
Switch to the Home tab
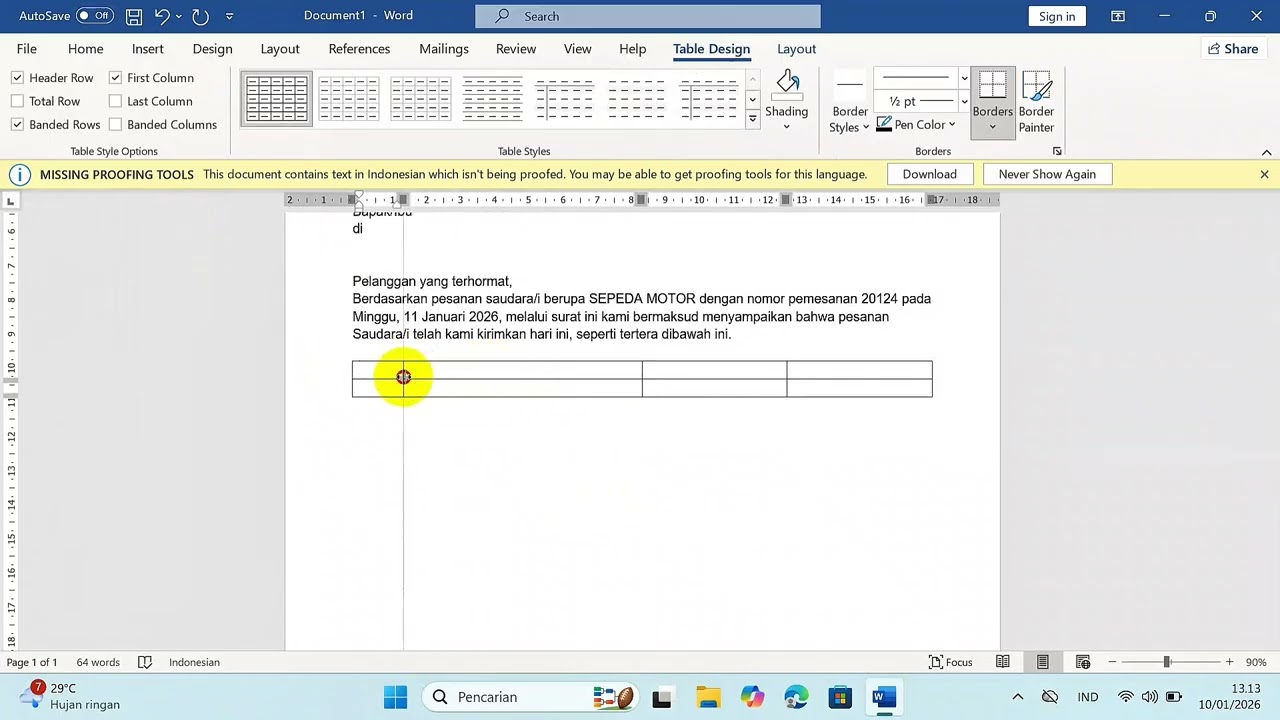click(86, 49)
